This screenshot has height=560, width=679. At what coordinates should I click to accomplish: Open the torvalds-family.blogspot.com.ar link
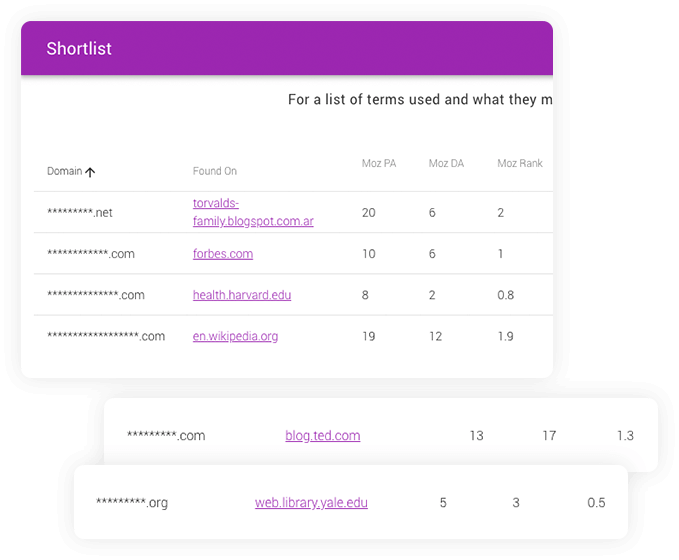253,212
